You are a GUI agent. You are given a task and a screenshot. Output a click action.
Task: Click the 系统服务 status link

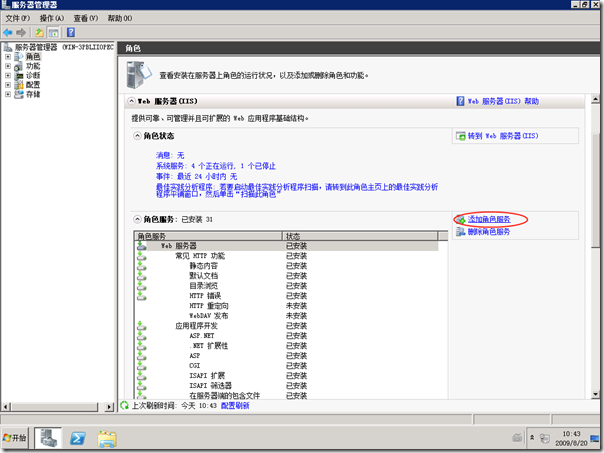click(x=216, y=166)
